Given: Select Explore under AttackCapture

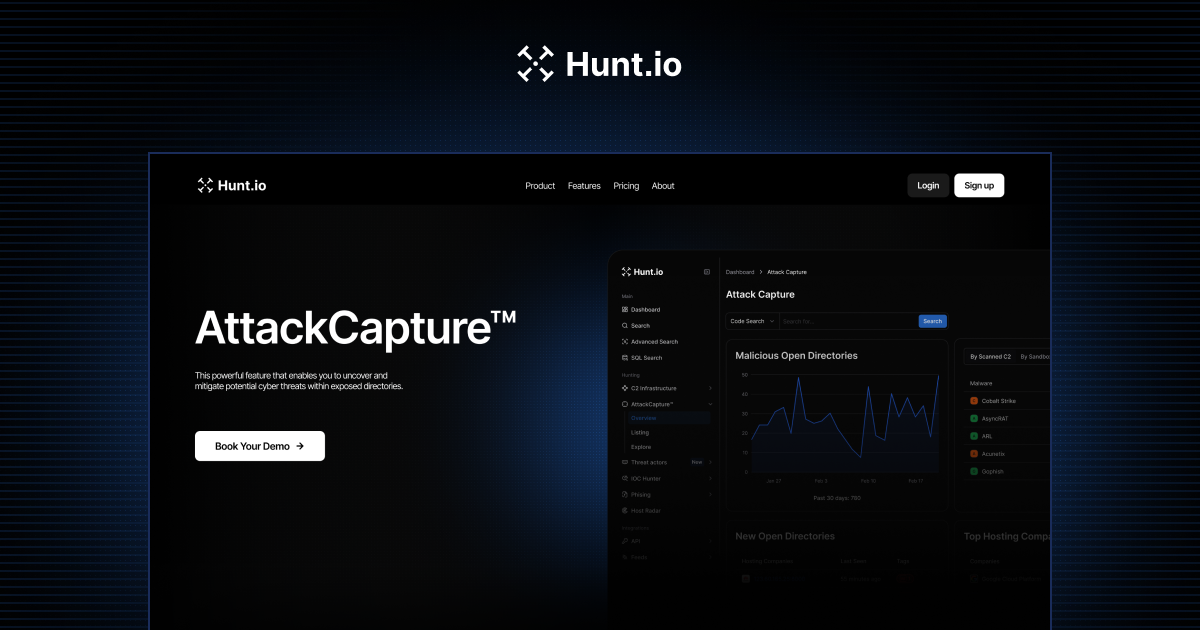Looking at the screenshot, I should (641, 447).
